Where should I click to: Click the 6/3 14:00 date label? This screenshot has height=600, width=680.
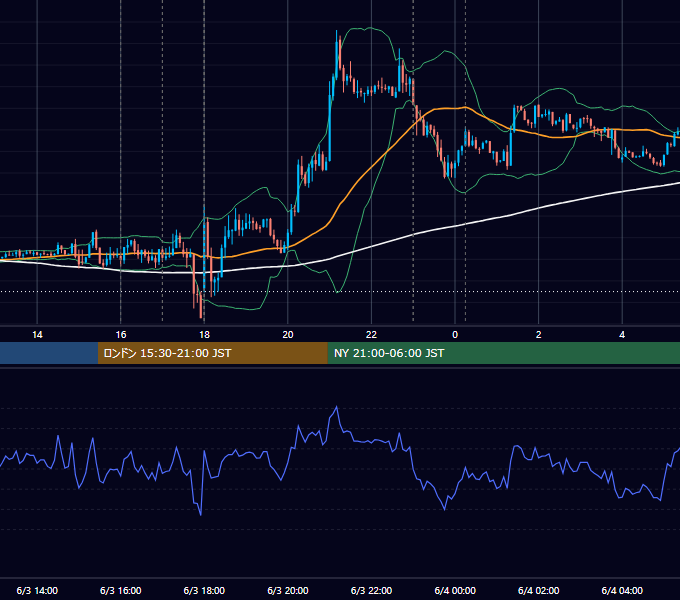37,590
